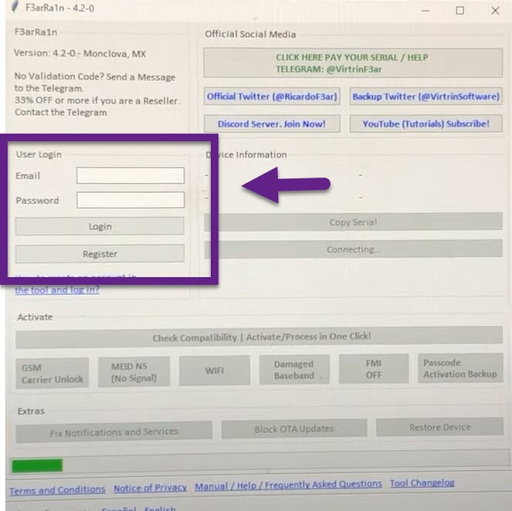Focus the Email input field
The width and height of the screenshot is (512, 511).
130,175
